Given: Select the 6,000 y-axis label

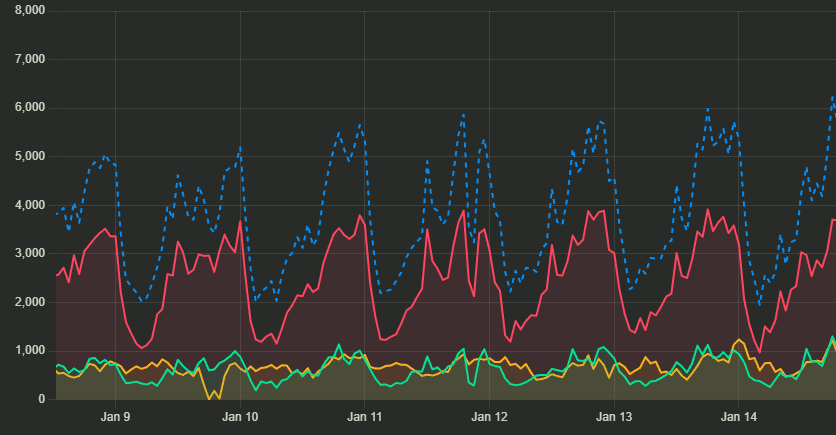Looking at the screenshot, I should point(26,108).
